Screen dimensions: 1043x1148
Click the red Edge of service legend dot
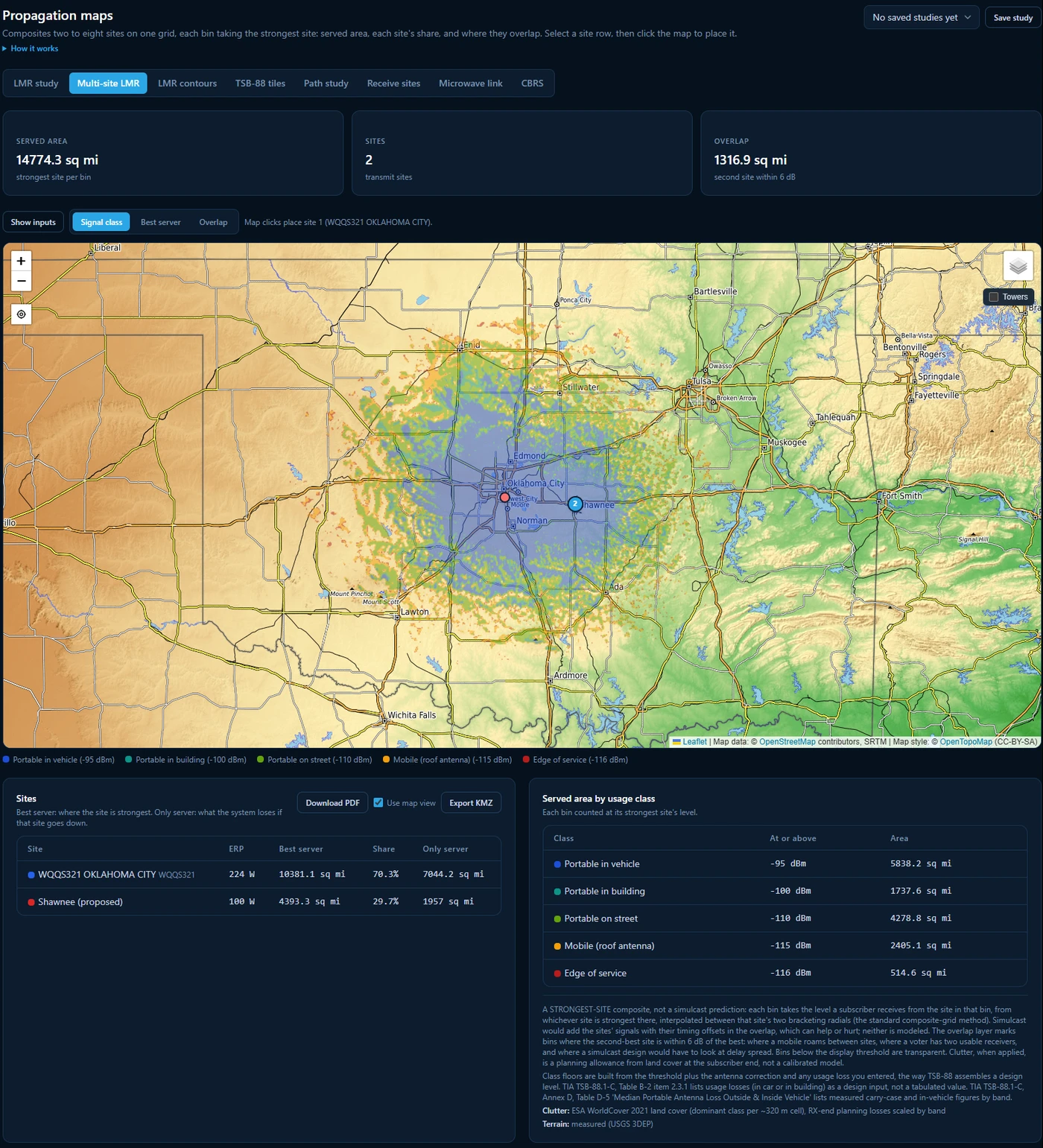pyautogui.click(x=526, y=760)
